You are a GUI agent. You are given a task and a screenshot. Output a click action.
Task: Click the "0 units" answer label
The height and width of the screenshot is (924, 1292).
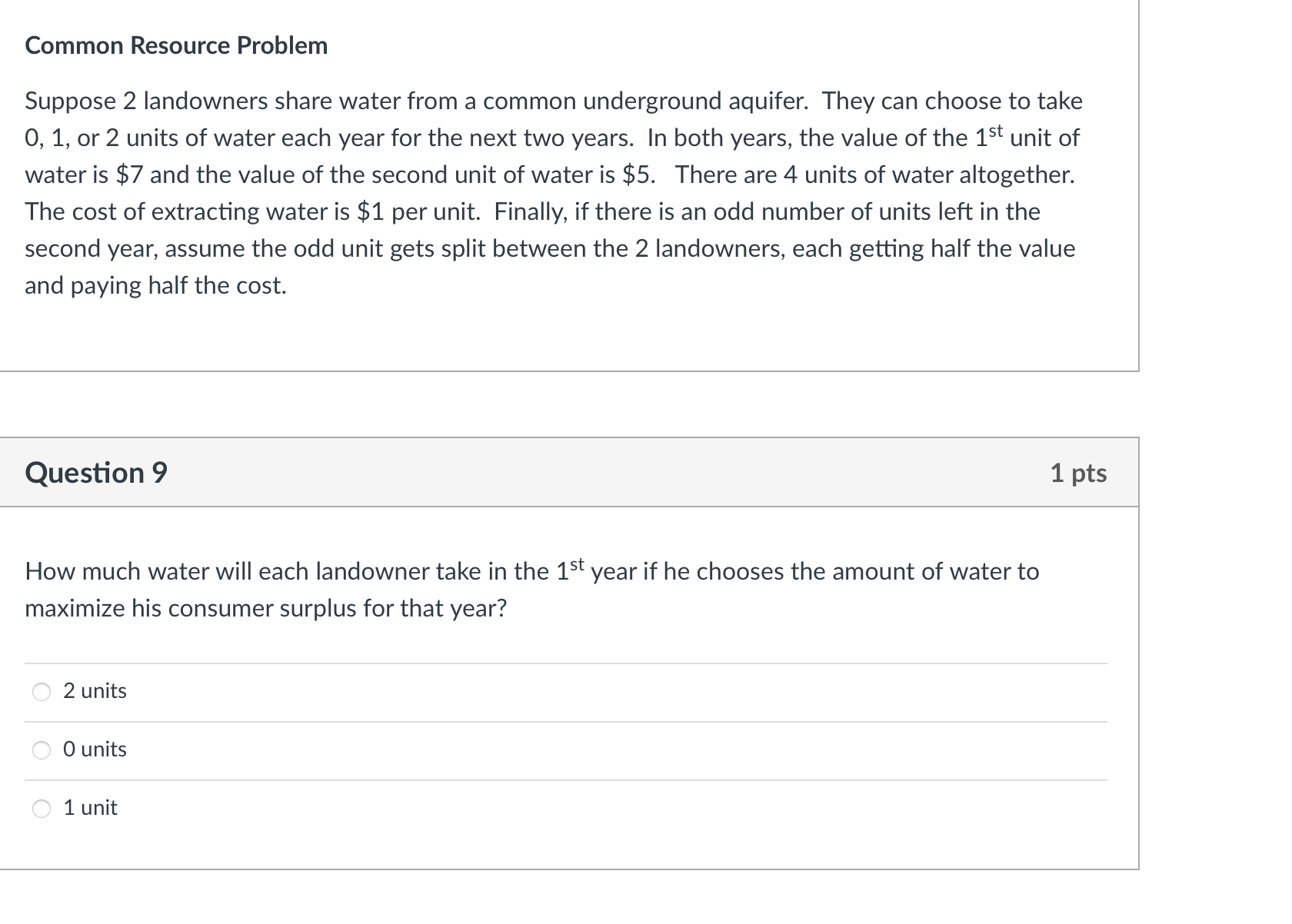[94, 750]
